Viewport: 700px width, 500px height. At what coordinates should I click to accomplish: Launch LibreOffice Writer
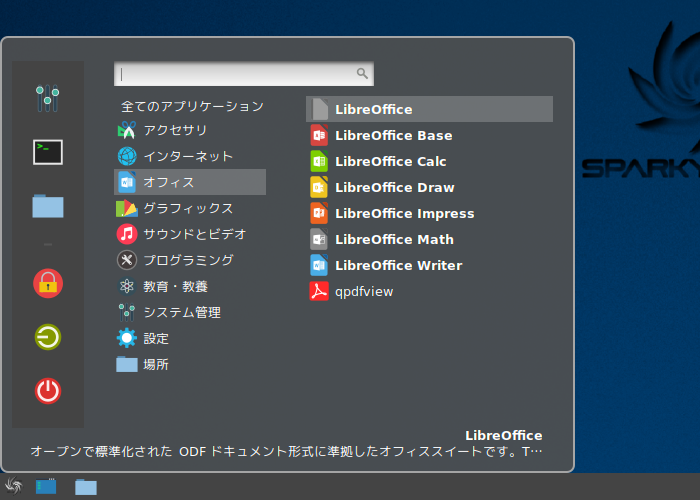(429, 265)
